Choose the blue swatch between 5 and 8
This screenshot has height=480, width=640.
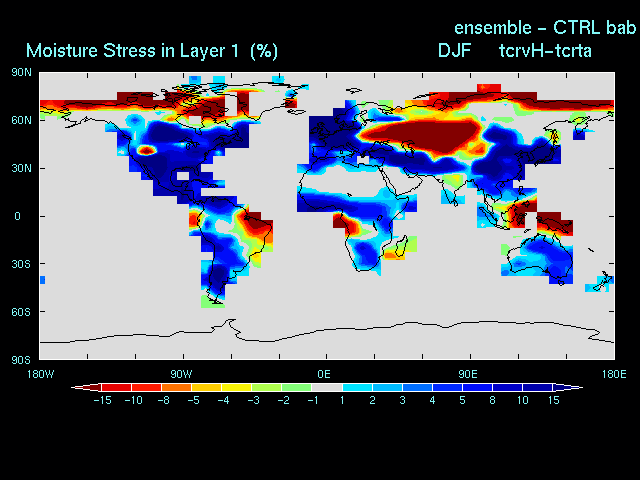477,387
